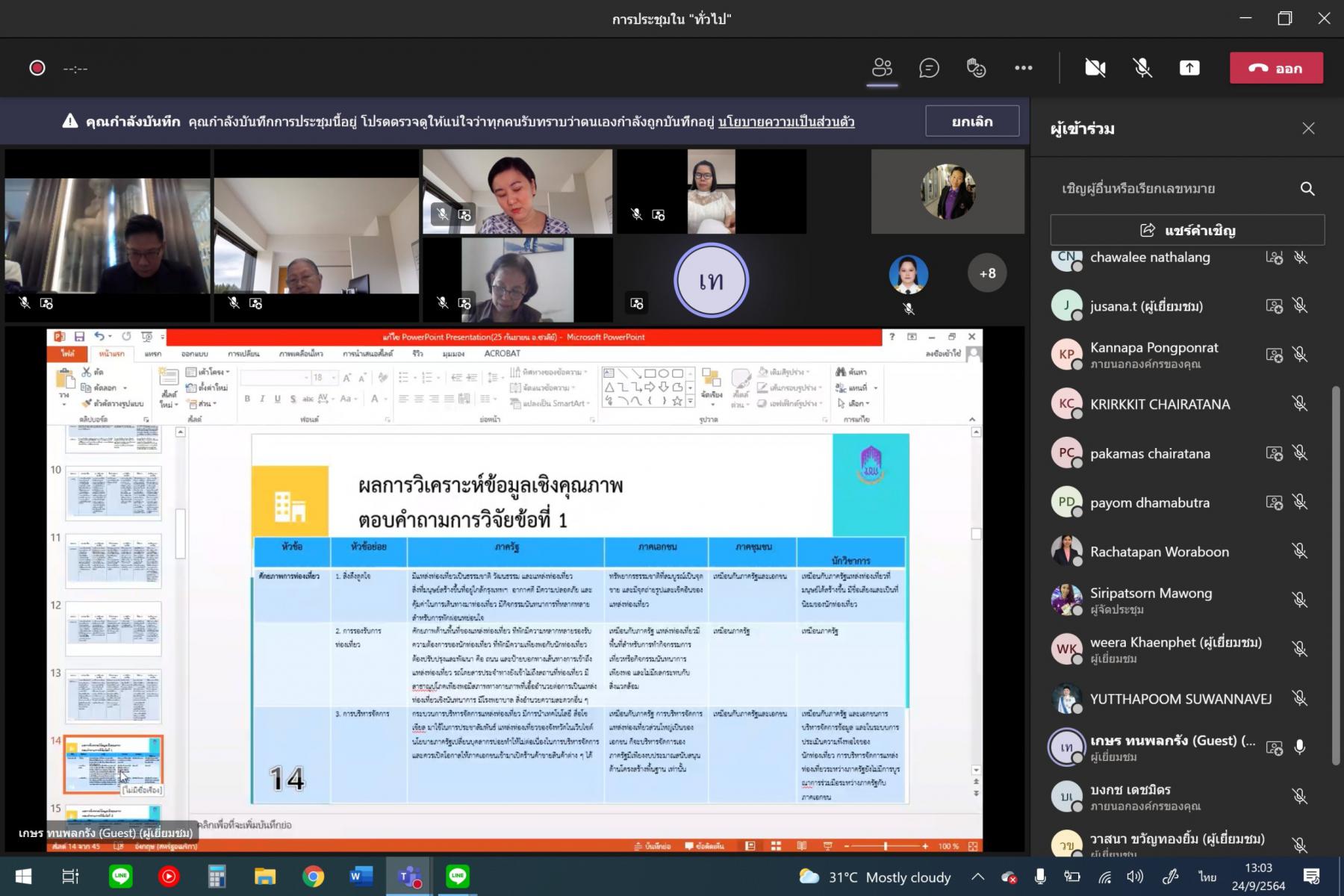Click weera Khaenphet mic icon
The image size is (1344, 896).
[x=1300, y=650]
